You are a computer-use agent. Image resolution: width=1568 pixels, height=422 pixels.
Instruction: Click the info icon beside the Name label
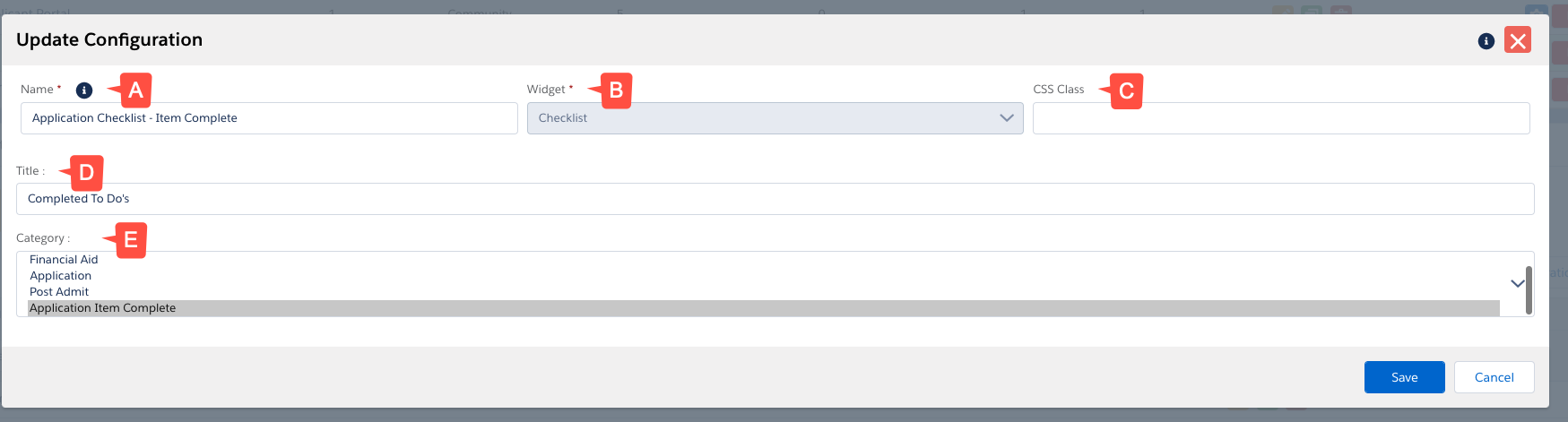click(84, 90)
